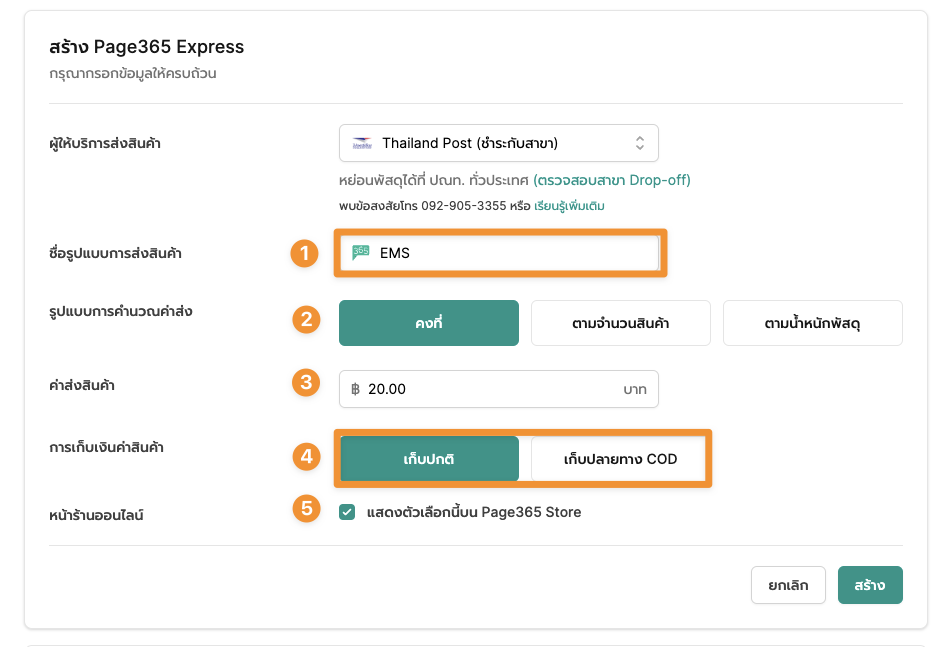Click the orange step 2 badge
The image size is (948, 647).
pyautogui.click(x=307, y=319)
